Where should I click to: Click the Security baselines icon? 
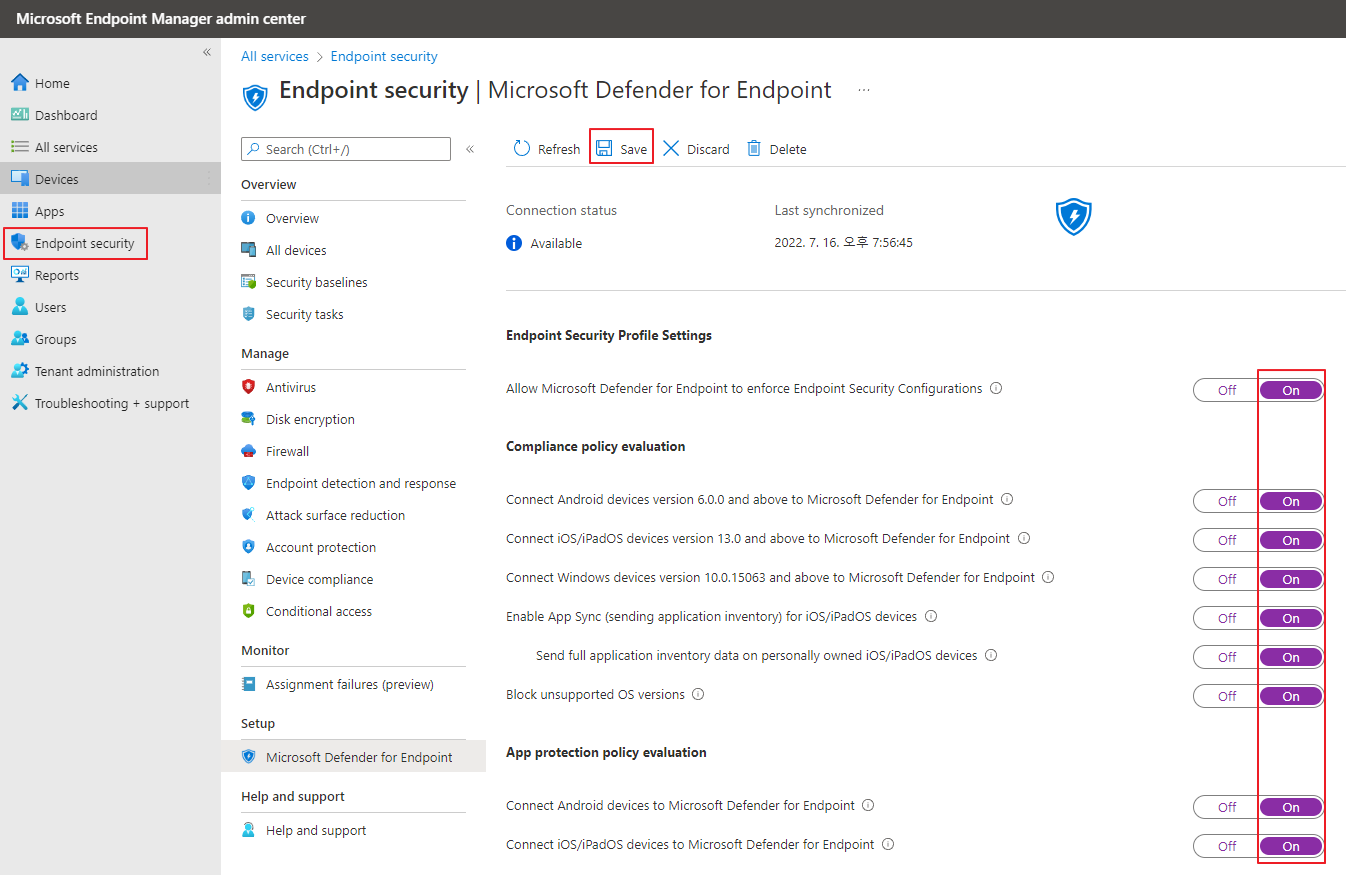pyautogui.click(x=249, y=282)
